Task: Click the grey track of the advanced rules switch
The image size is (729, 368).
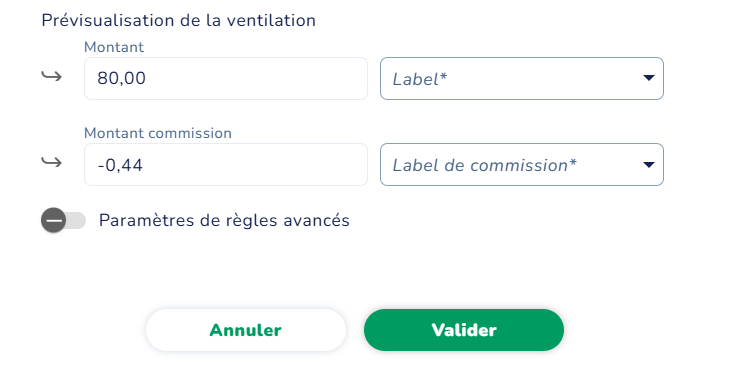Action: 77,220
